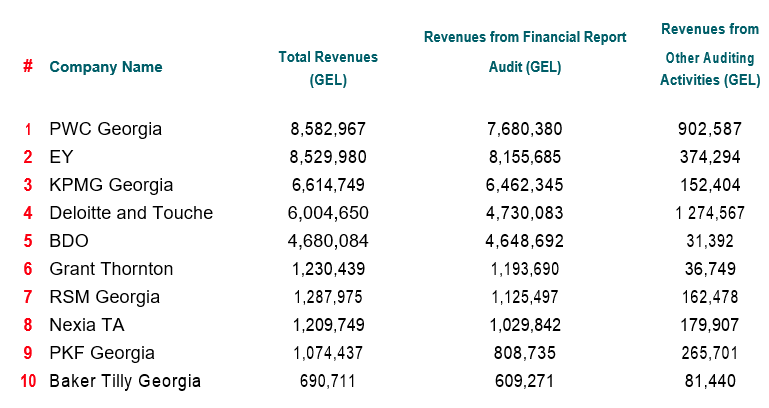
Task: Select the RSM Georgia company name
Action: point(104,297)
